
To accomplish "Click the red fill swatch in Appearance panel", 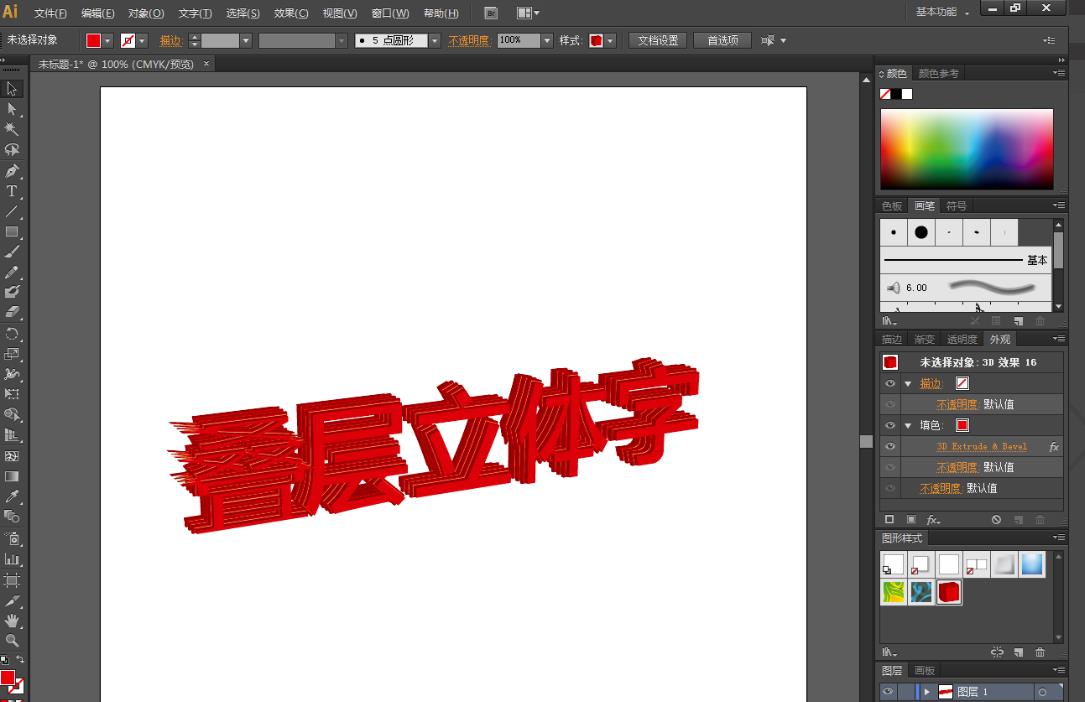I will (962, 425).
